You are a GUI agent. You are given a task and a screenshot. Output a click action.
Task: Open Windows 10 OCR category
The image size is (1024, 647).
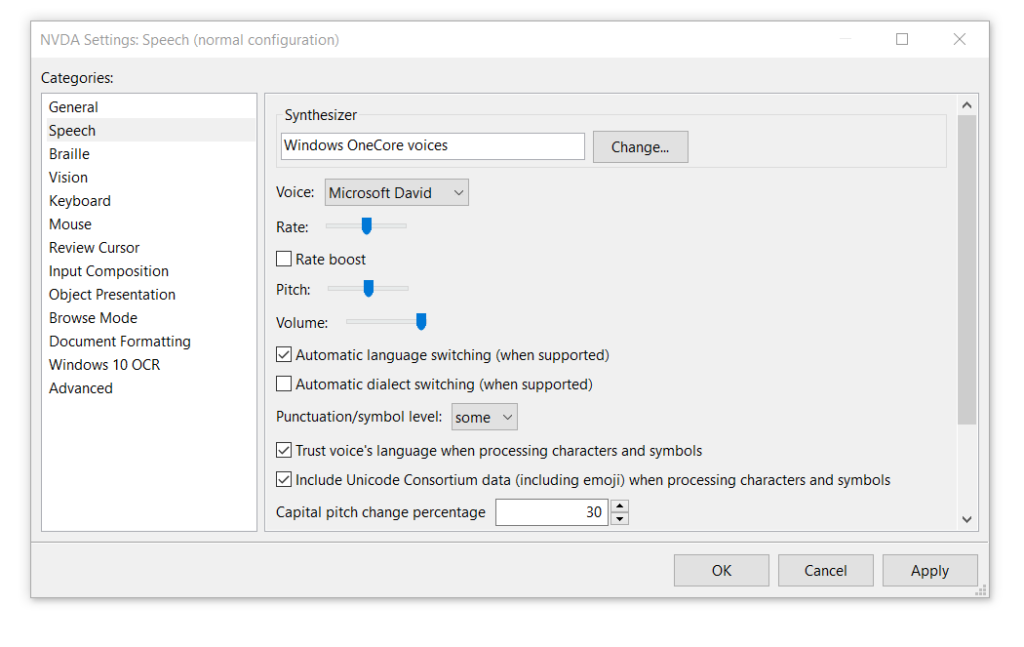[x=150, y=365]
